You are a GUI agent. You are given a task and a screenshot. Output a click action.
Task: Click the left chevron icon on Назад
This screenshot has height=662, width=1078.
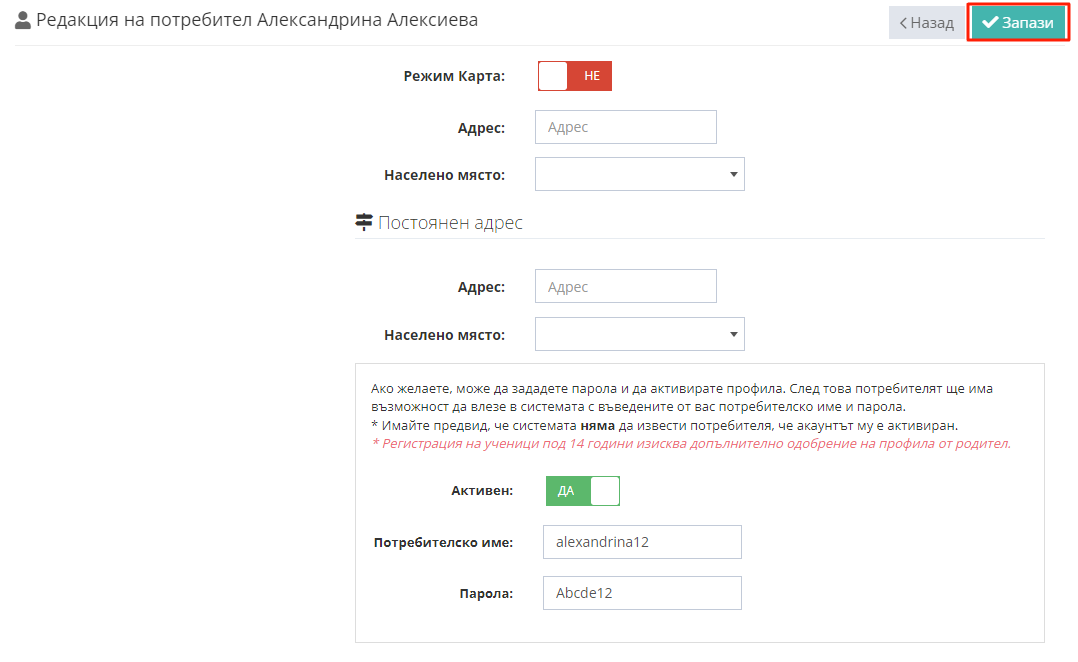[903, 23]
